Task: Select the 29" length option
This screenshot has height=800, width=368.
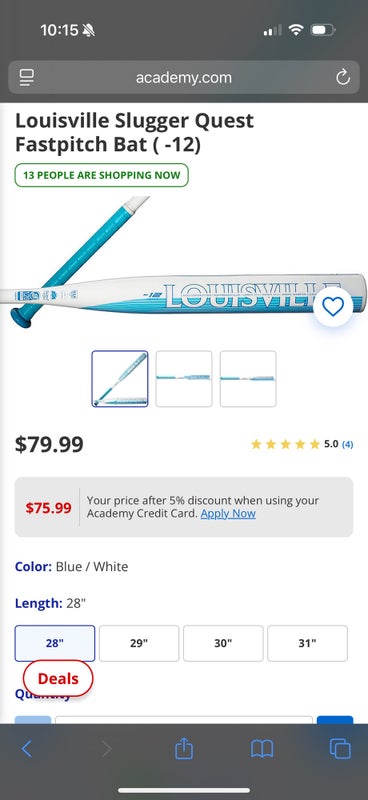Action: (139, 643)
